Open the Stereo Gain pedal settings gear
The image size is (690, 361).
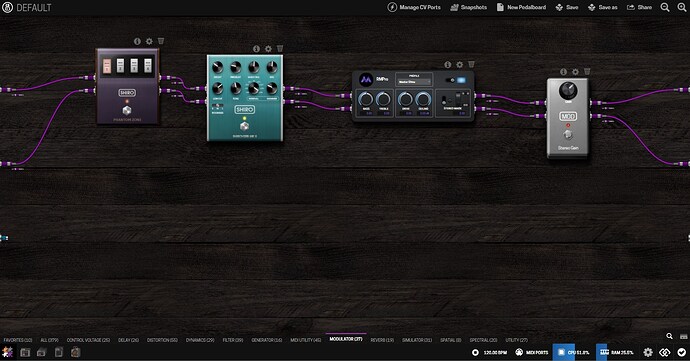tap(576, 72)
